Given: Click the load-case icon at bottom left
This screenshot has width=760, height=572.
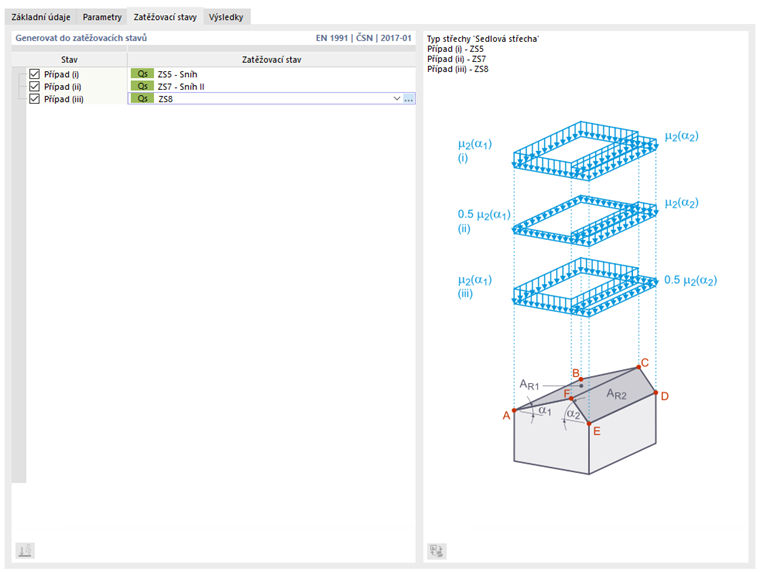Looking at the screenshot, I should (25, 551).
